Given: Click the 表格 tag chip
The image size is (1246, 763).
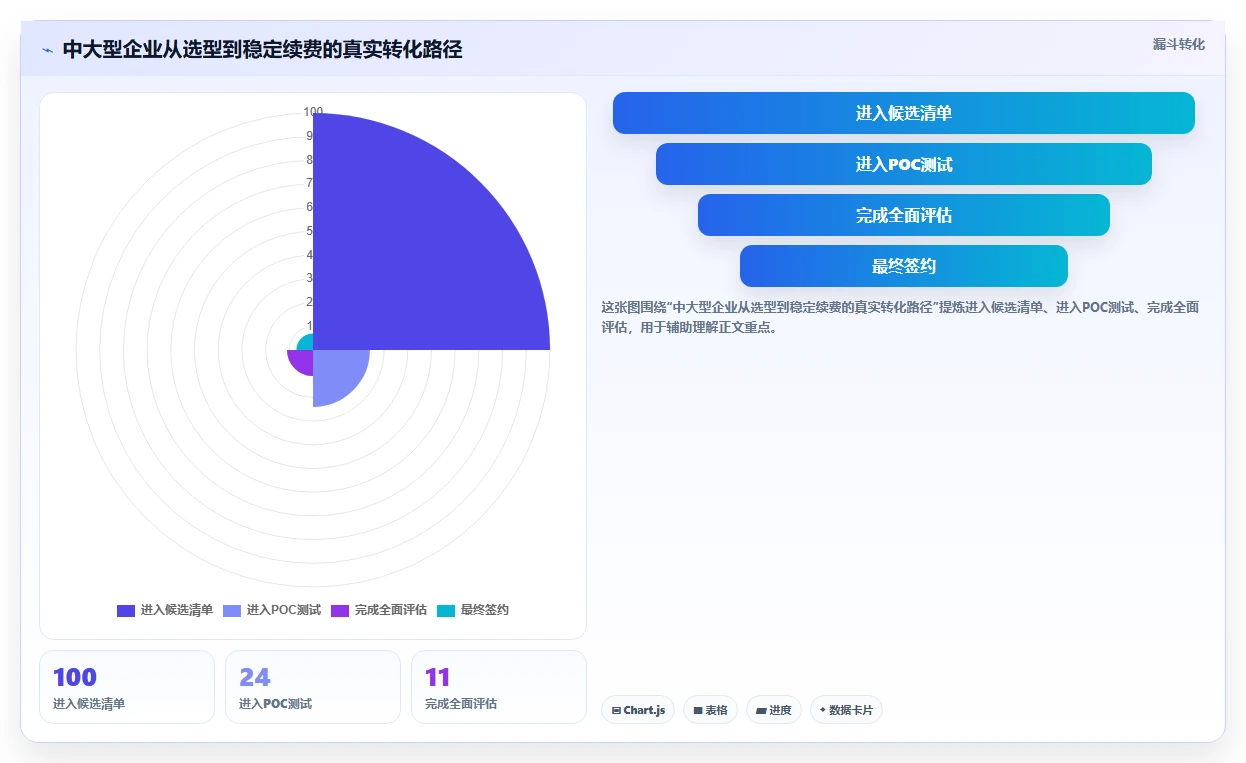Looking at the screenshot, I should pyautogui.click(x=710, y=710).
